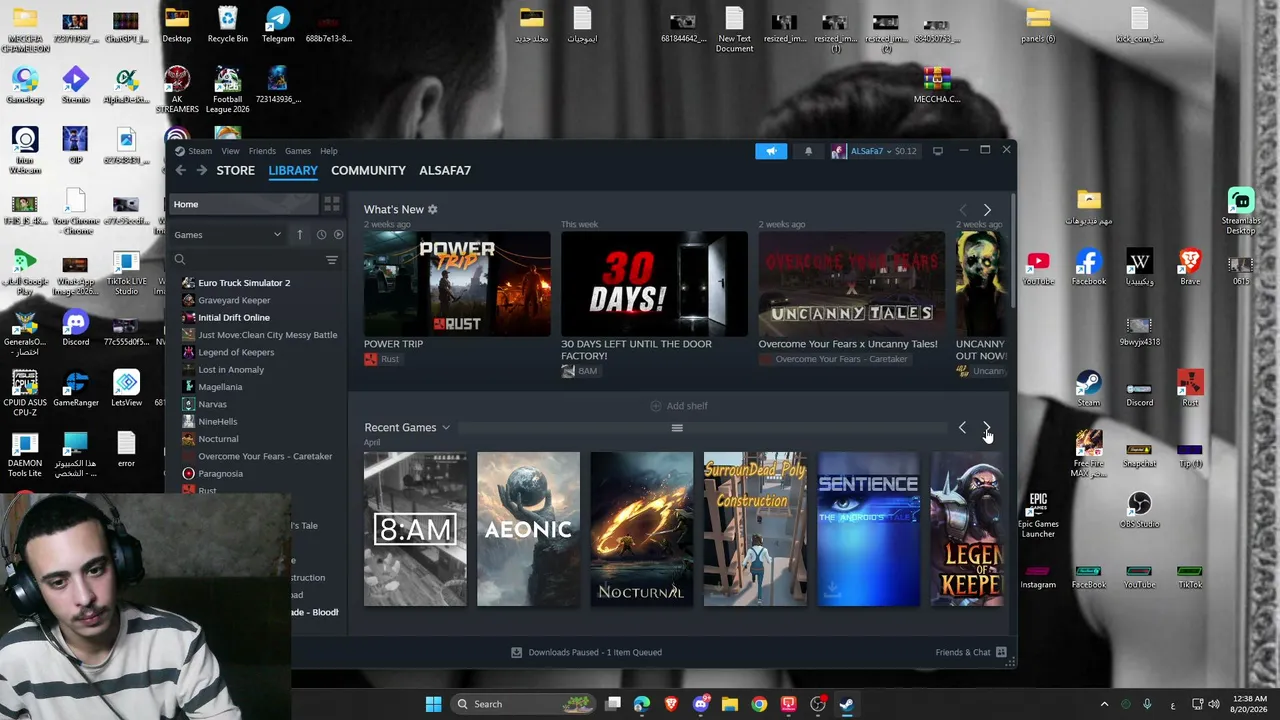The image size is (1280, 720).
Task: Click the Paragnosia game icon in sidebar
Action: point(188,473)
